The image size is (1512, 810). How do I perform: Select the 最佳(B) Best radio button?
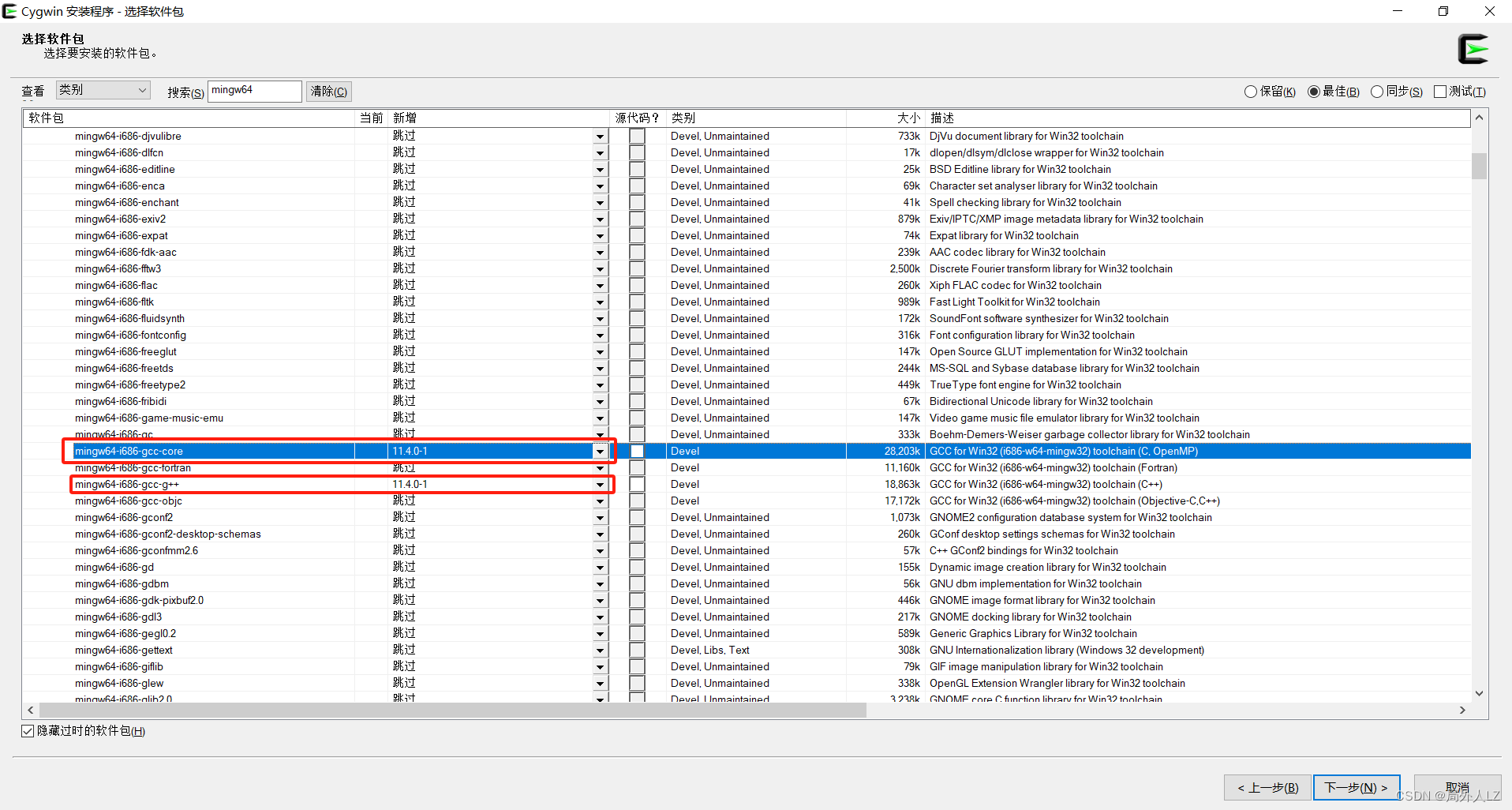1314,92
